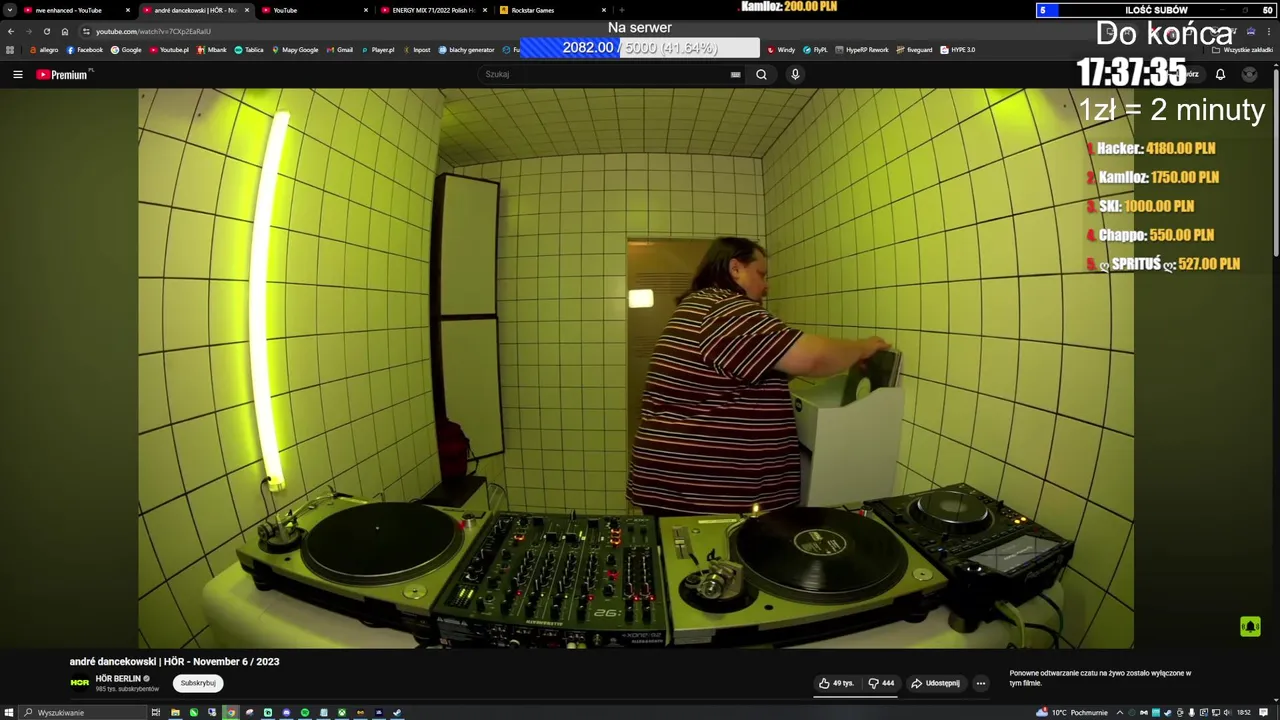Image resolution: width=1280 pixels, height=720 pixels.
Task: Open the HypeRP Rework bookmark
Action: click(862, 50)
